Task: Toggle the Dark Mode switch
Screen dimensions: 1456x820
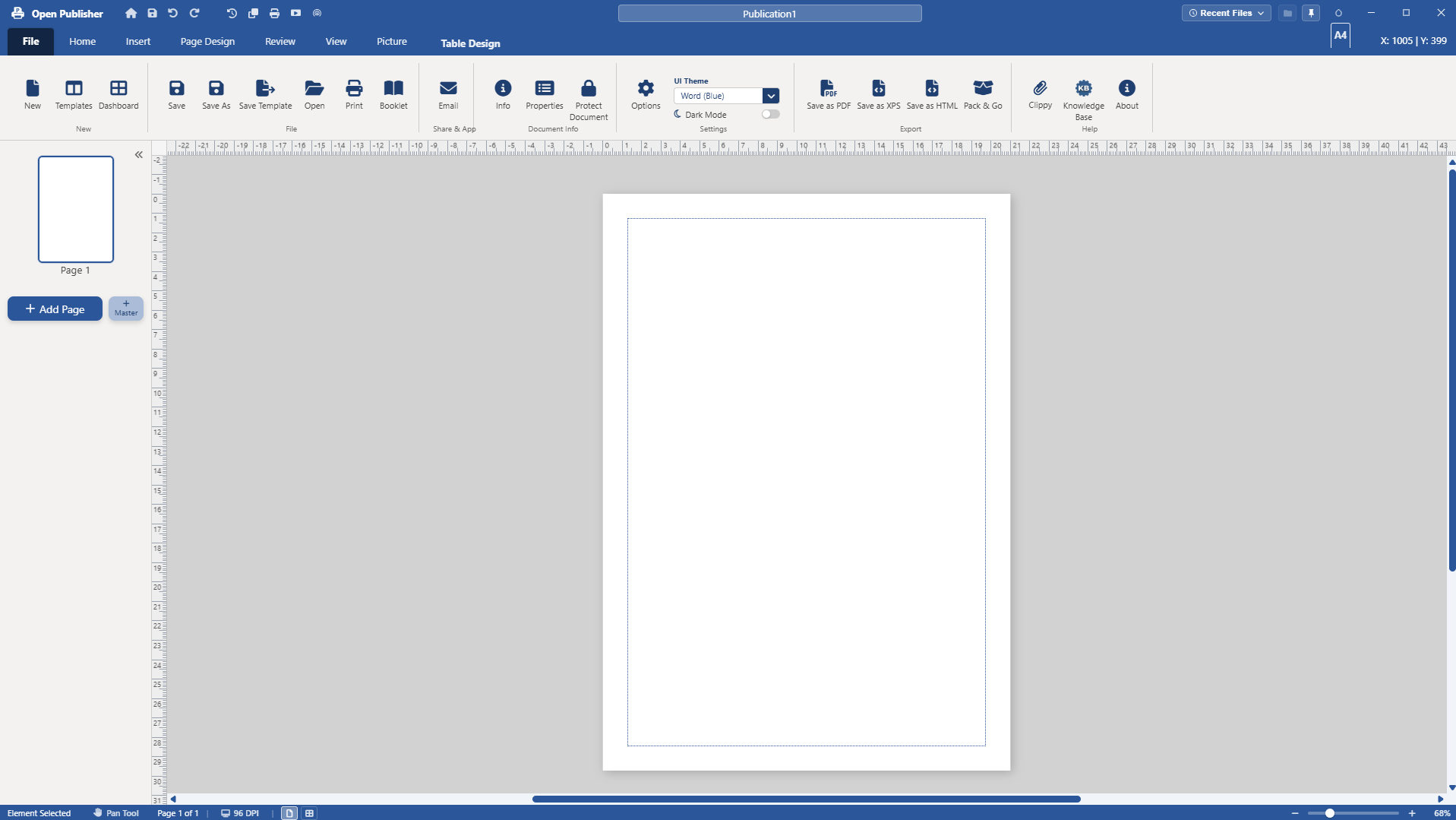Action: coord(770,114)
